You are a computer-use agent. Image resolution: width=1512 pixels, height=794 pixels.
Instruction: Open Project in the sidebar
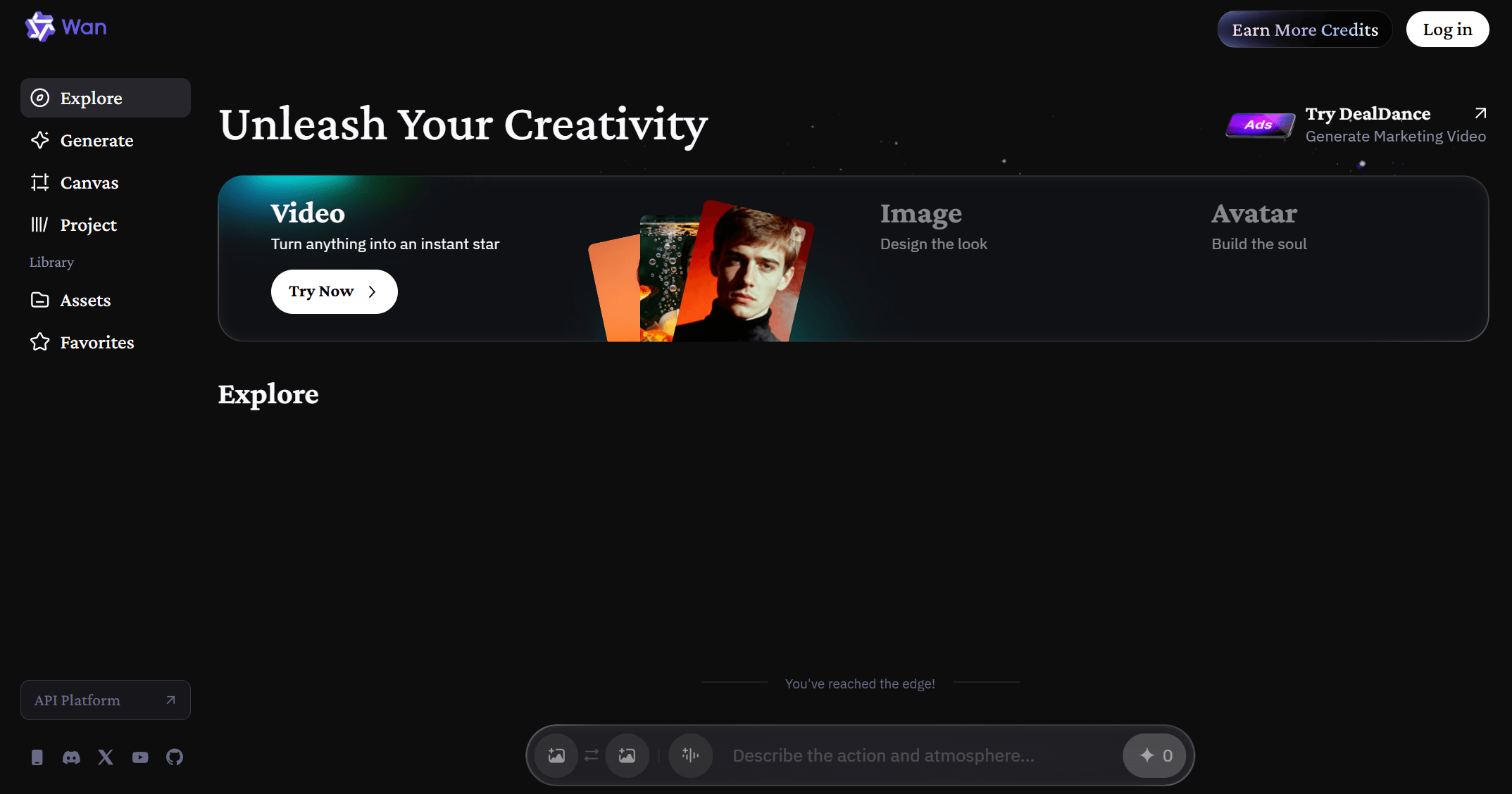click(x=88, y=225)
